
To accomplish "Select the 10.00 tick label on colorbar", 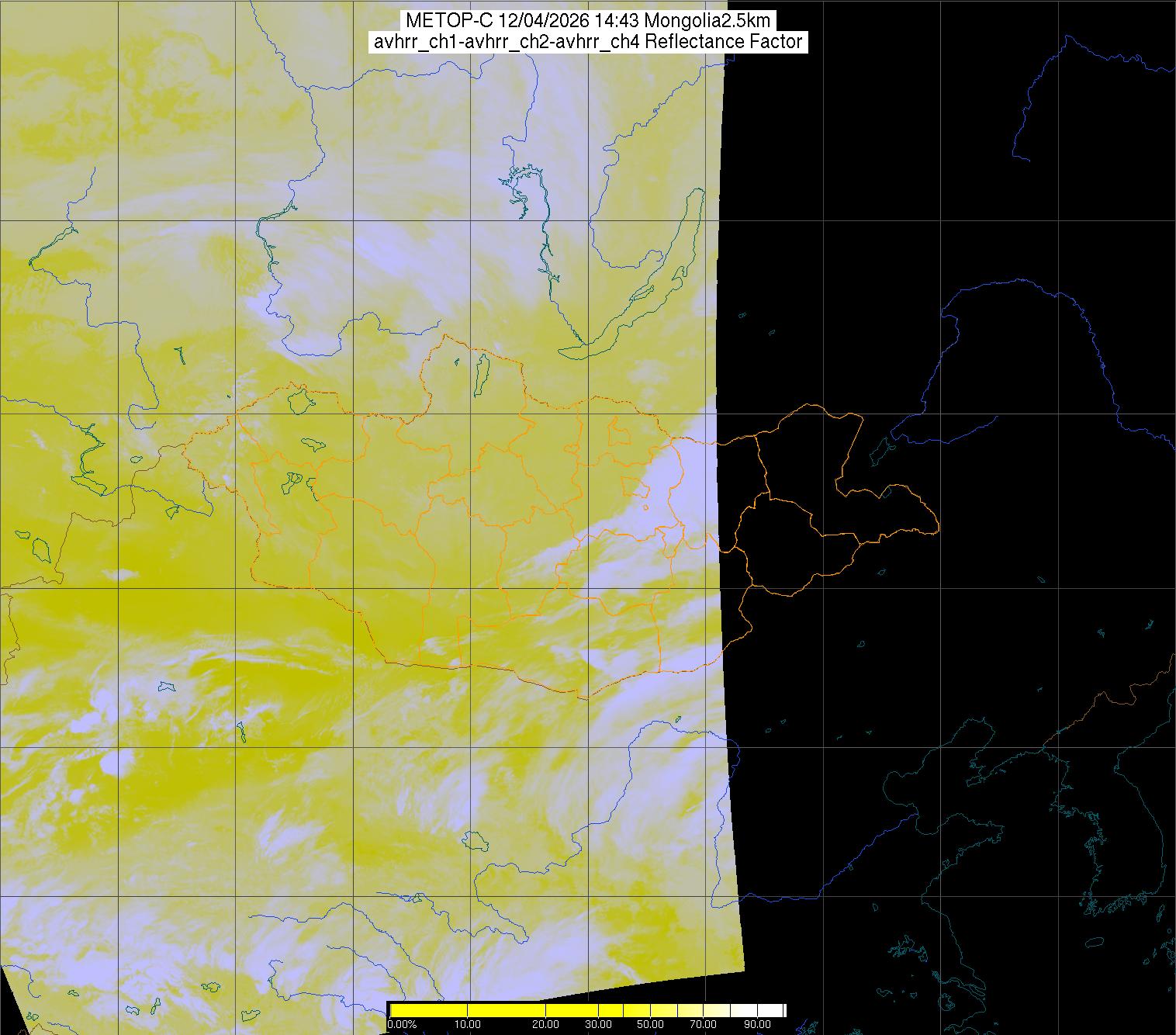I will pos(468,1025).
